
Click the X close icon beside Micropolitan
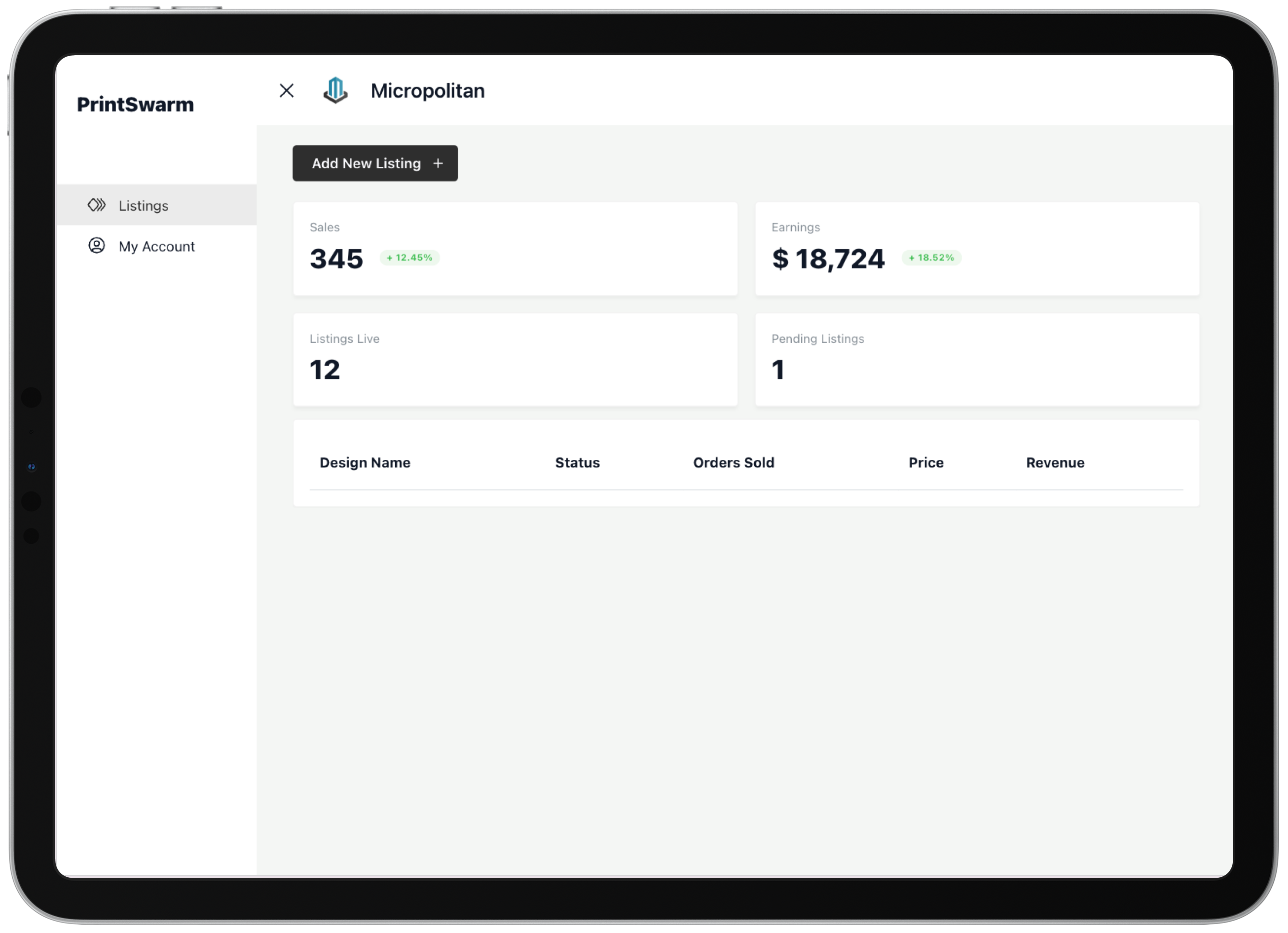click(286, 90)
